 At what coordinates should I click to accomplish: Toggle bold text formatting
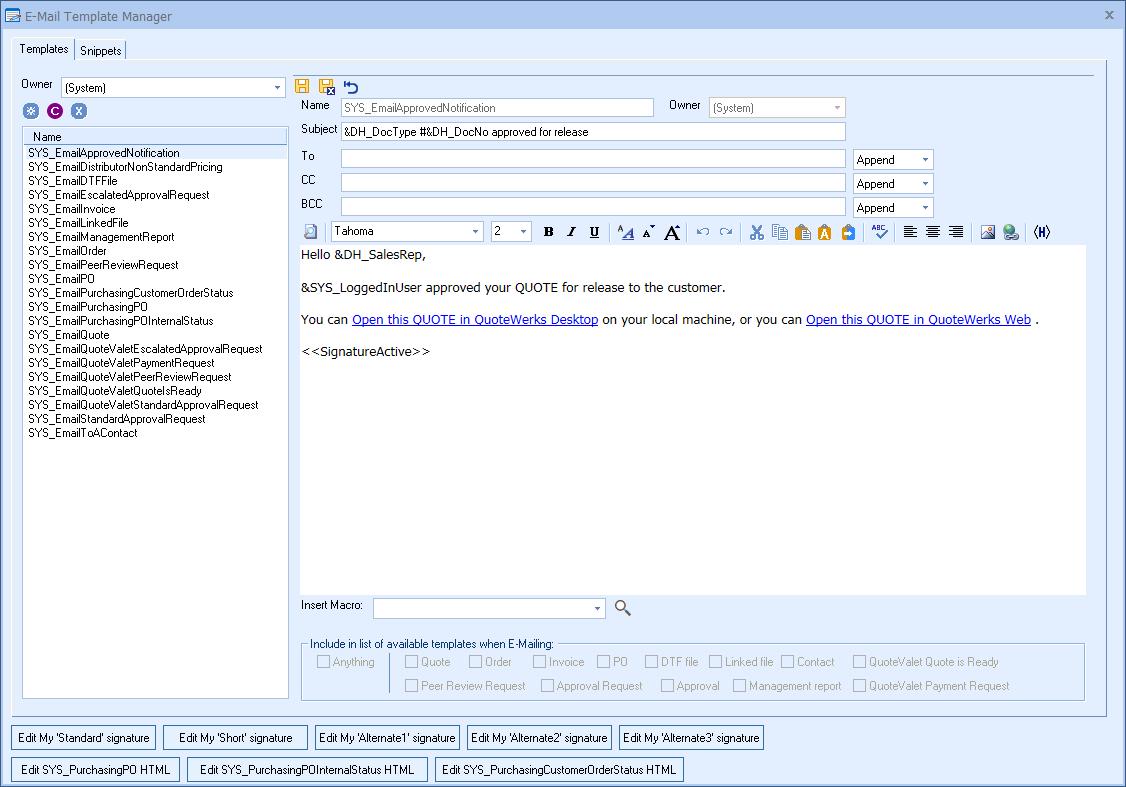548,232
